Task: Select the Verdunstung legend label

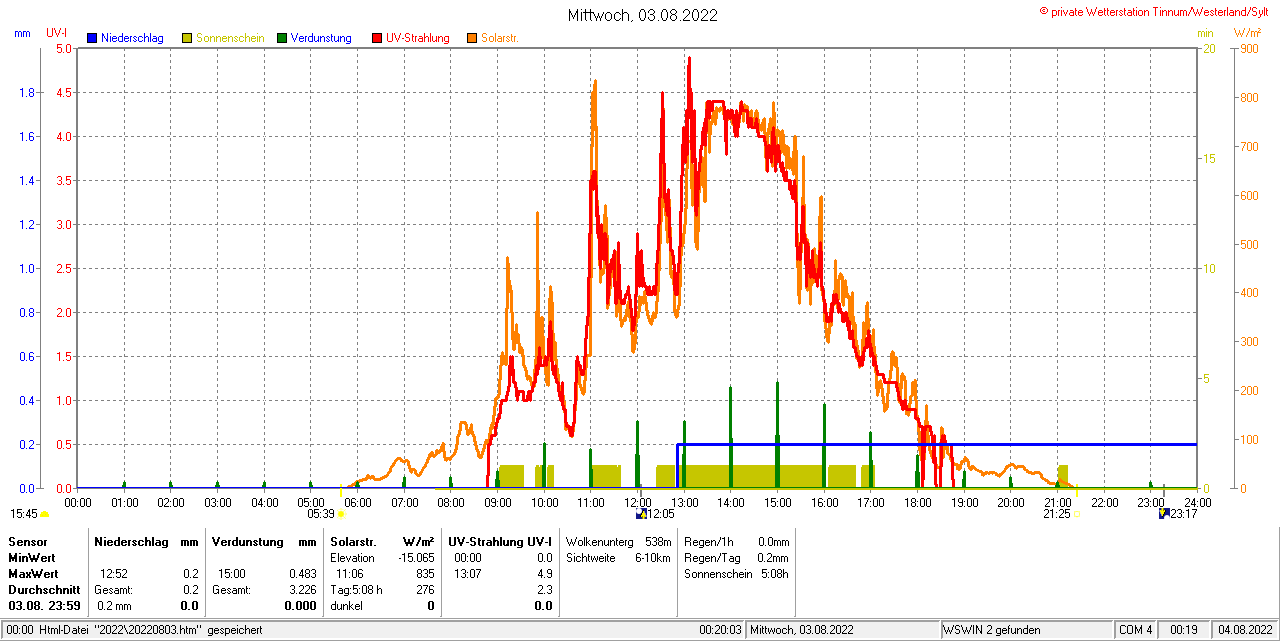Action: tap(321, 38)
